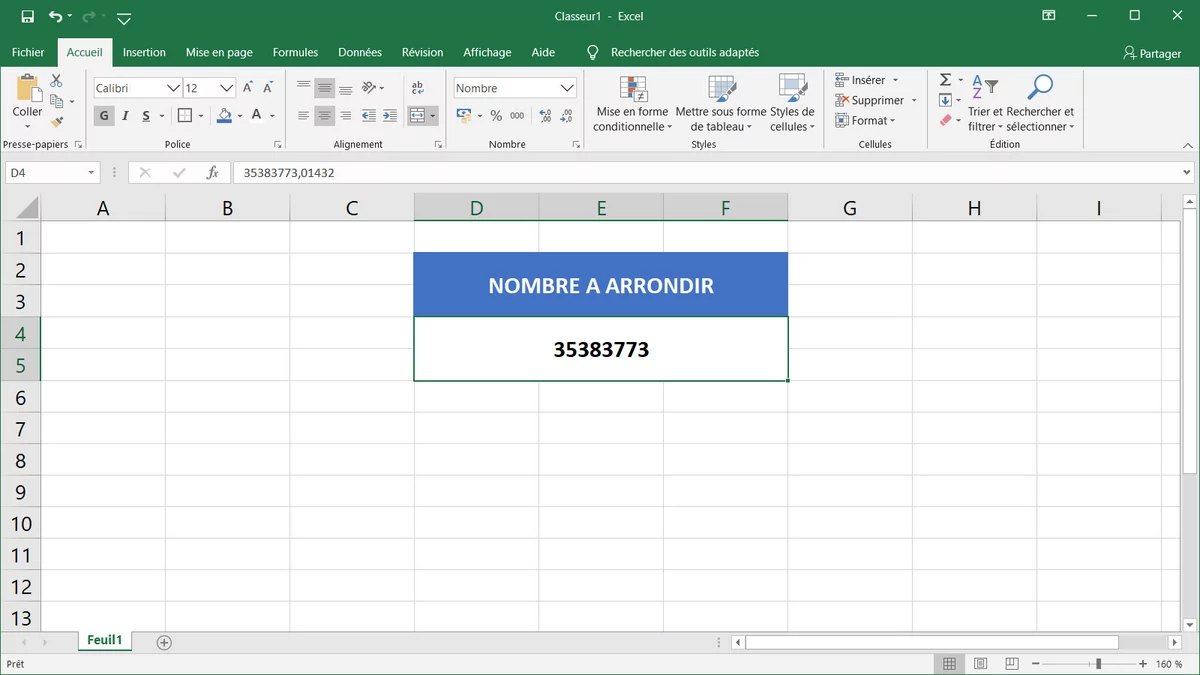
Task: Select the Feuil1 sheet tab
Action: coord(104,641)
